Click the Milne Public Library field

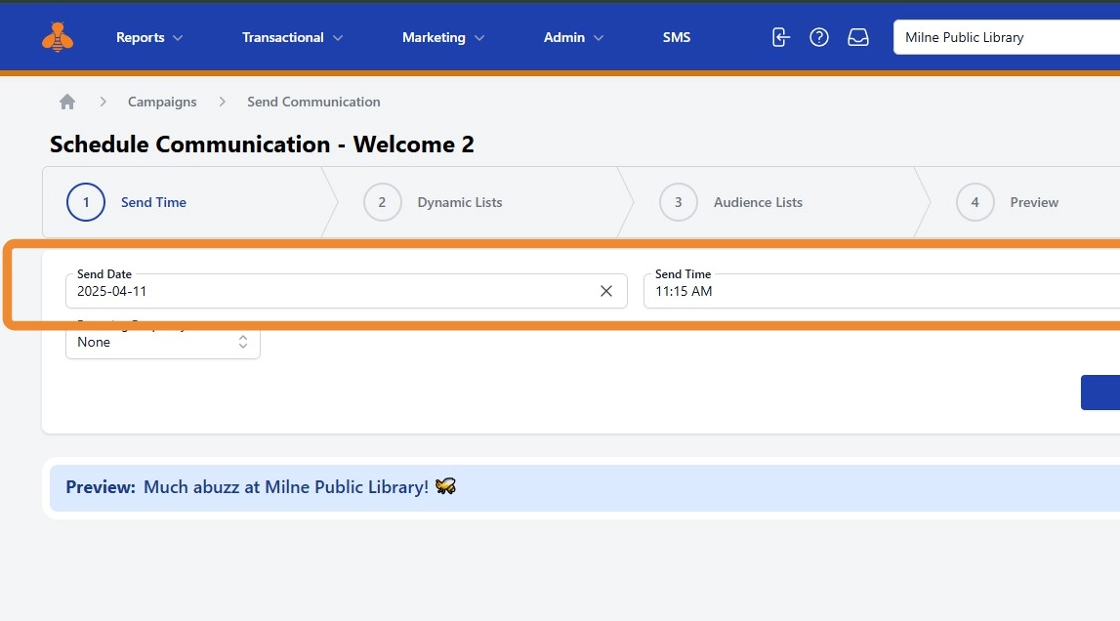pos(1006,37)
